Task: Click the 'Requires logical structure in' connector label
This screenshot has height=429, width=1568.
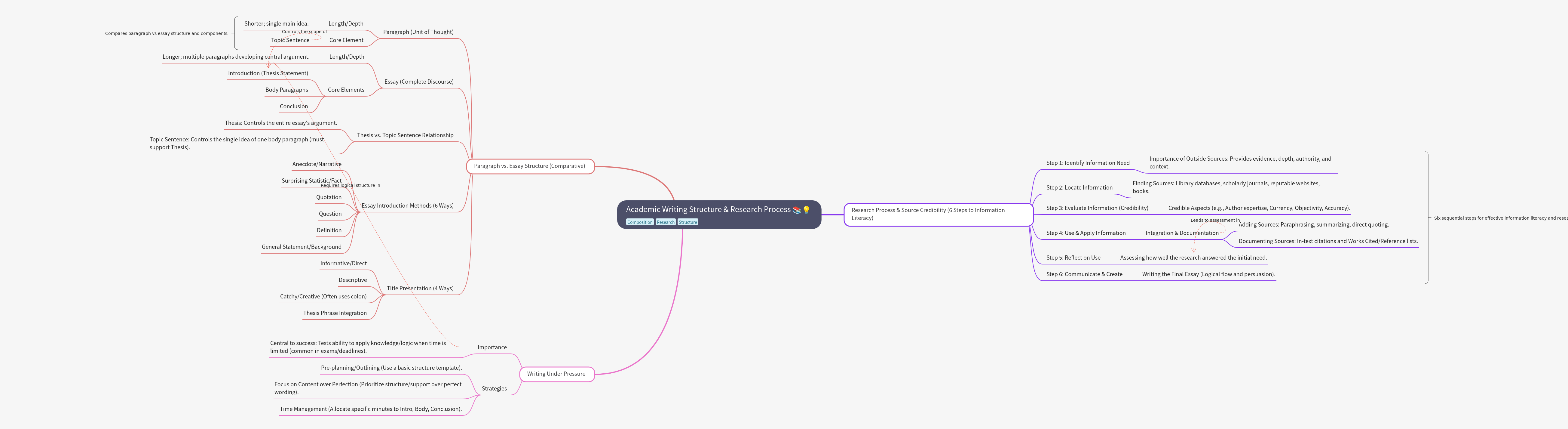Action: coord(350,185)
